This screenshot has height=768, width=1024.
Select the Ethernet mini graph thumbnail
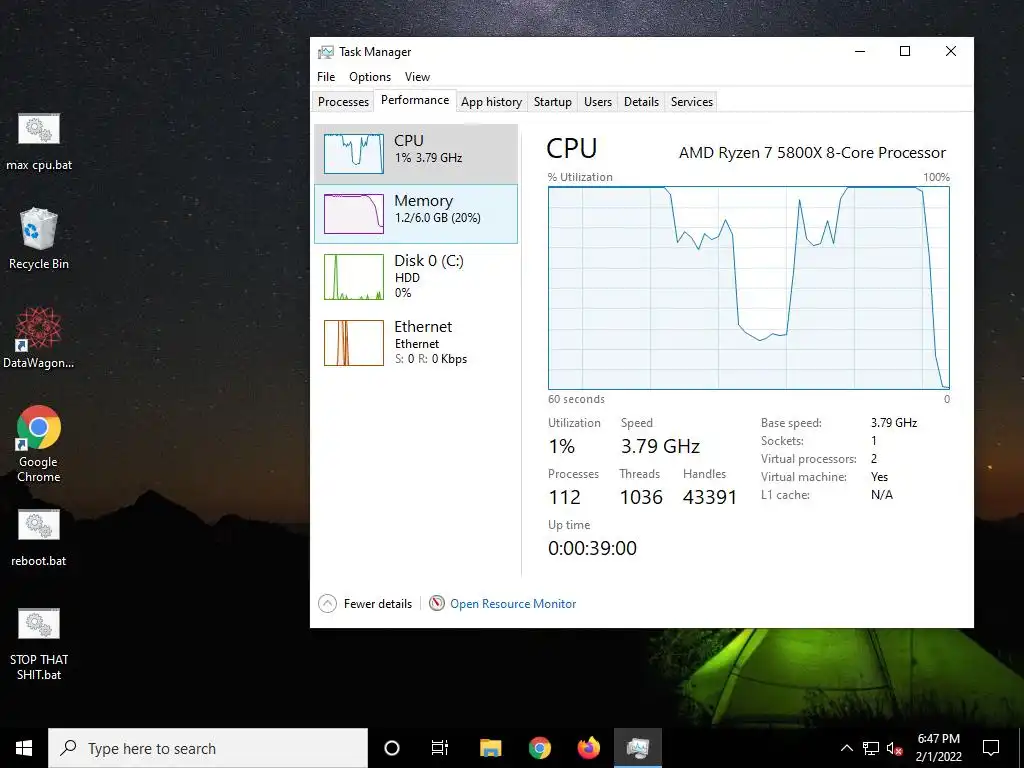click(x=354, y=343)
